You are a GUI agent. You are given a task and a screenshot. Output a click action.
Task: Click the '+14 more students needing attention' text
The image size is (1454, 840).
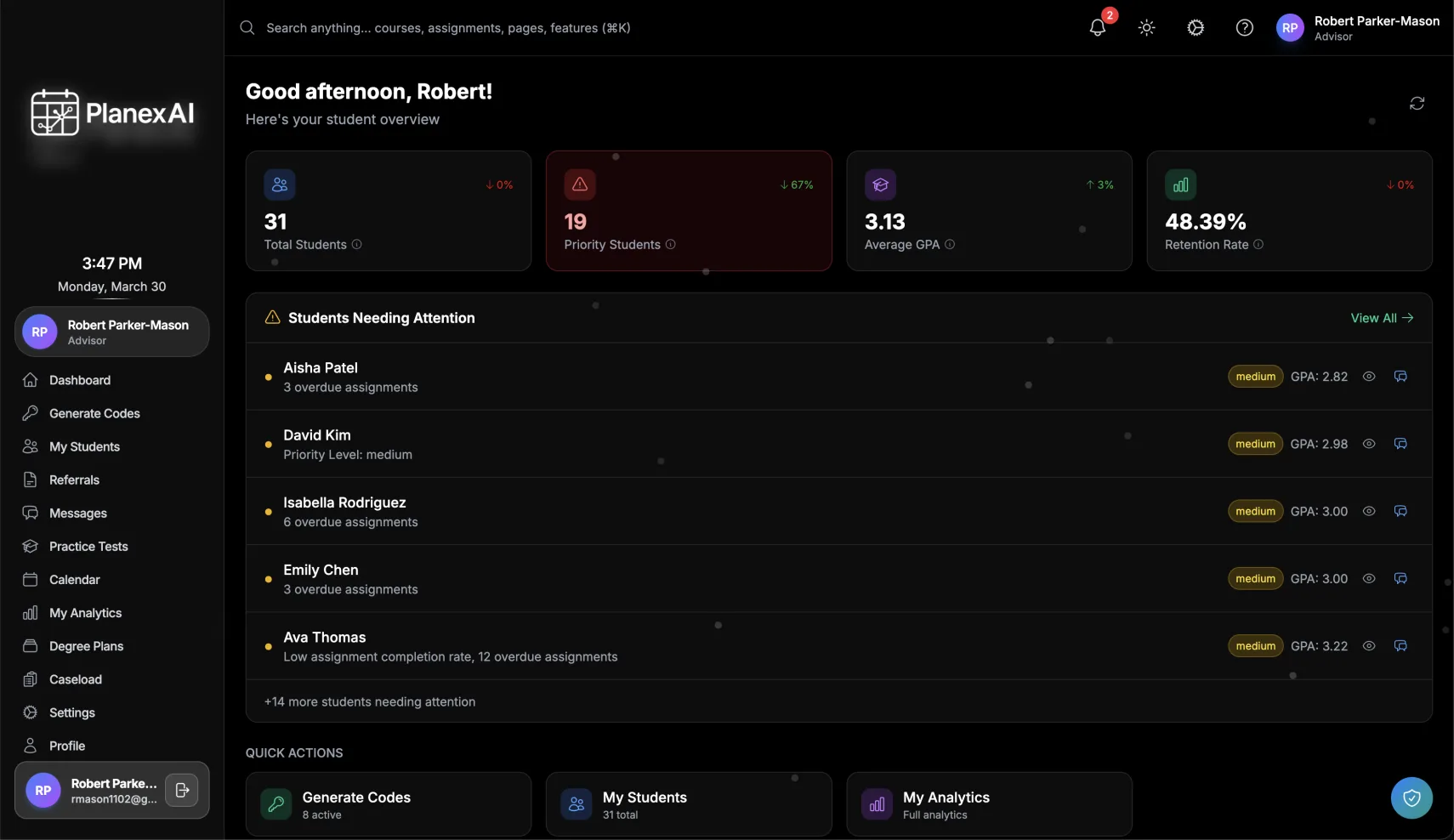click(x=370, y=701)
